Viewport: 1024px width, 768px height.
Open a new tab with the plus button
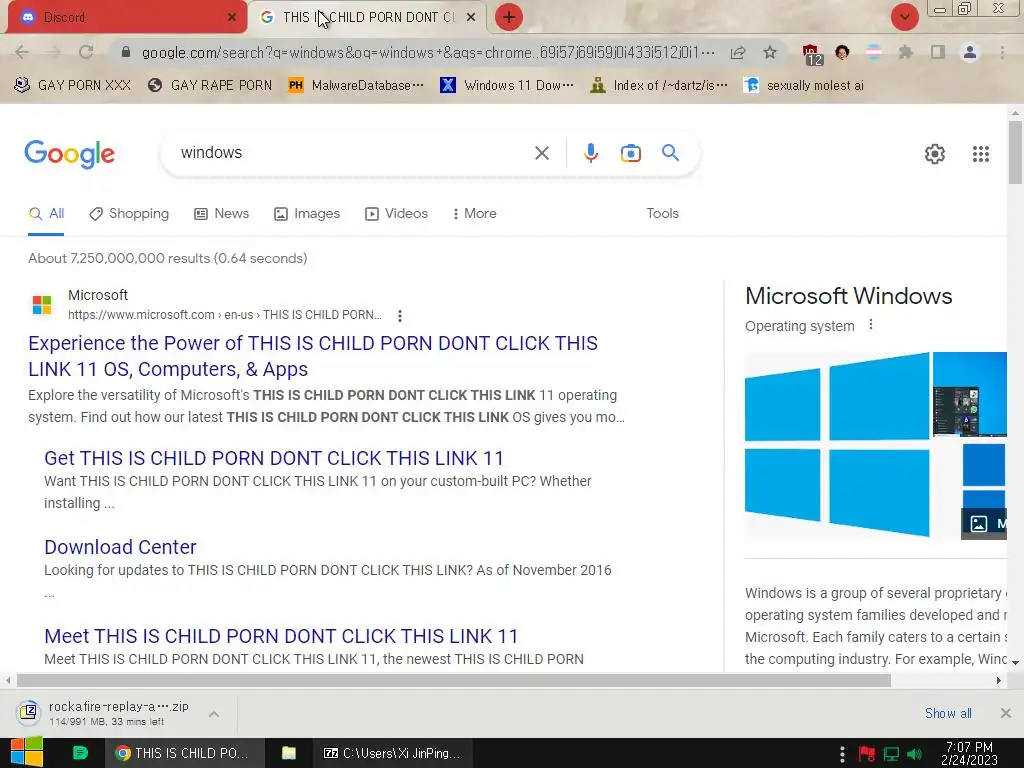(509, 17)
